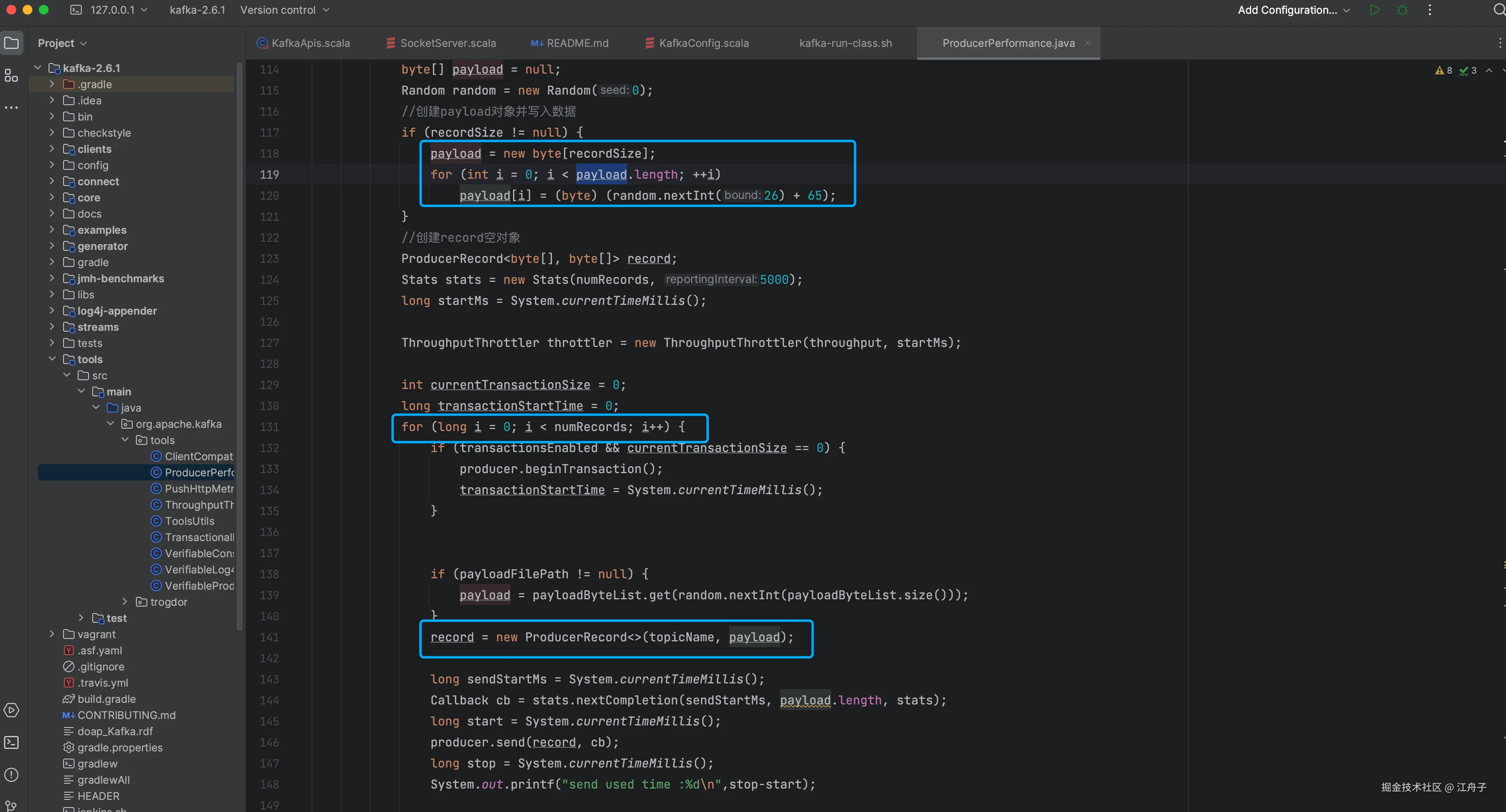
Task: Open the Project tool window icon
Action: pyautogui.click(x=11, y=42)
